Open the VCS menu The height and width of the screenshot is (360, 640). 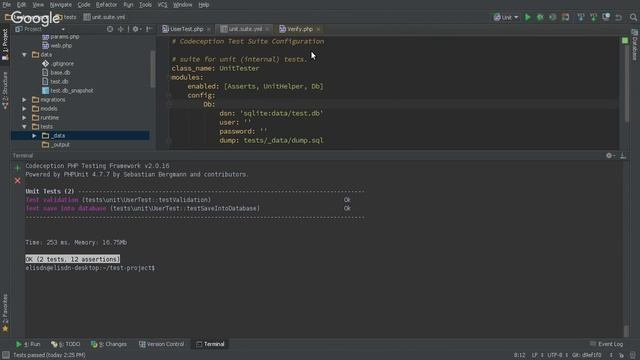(x=162, y=4)
